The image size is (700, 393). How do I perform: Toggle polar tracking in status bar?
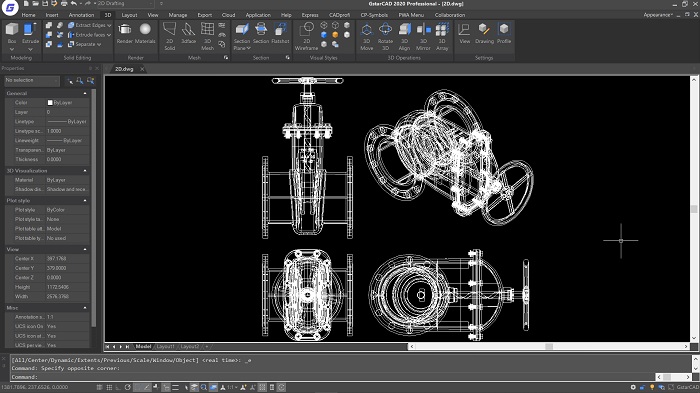[128, 387]
